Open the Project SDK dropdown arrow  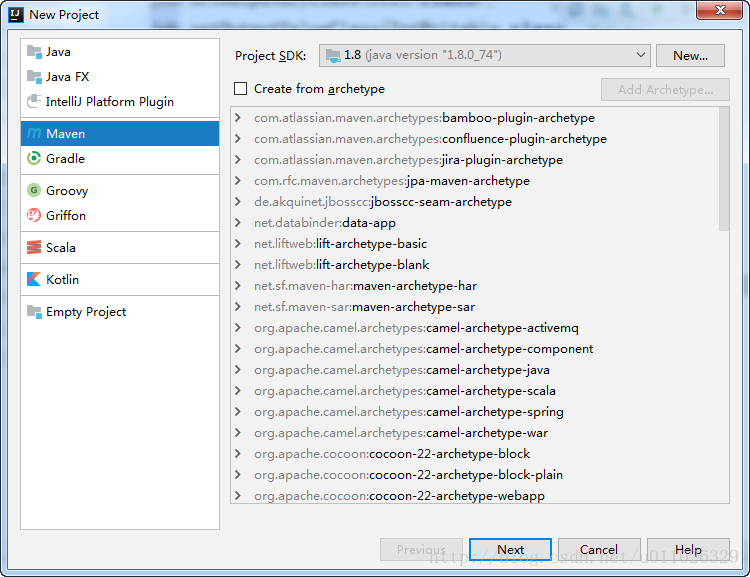tap(641, 55)
